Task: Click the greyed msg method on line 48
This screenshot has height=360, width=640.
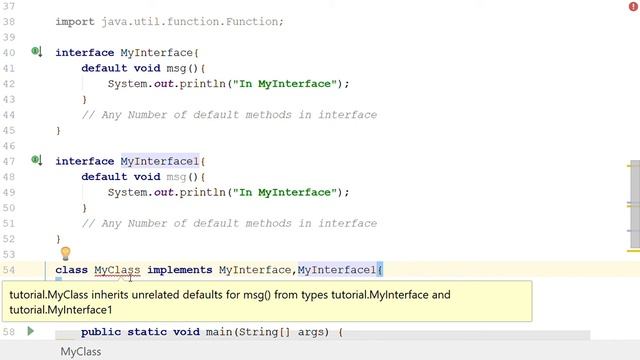Action: point(176,177)
